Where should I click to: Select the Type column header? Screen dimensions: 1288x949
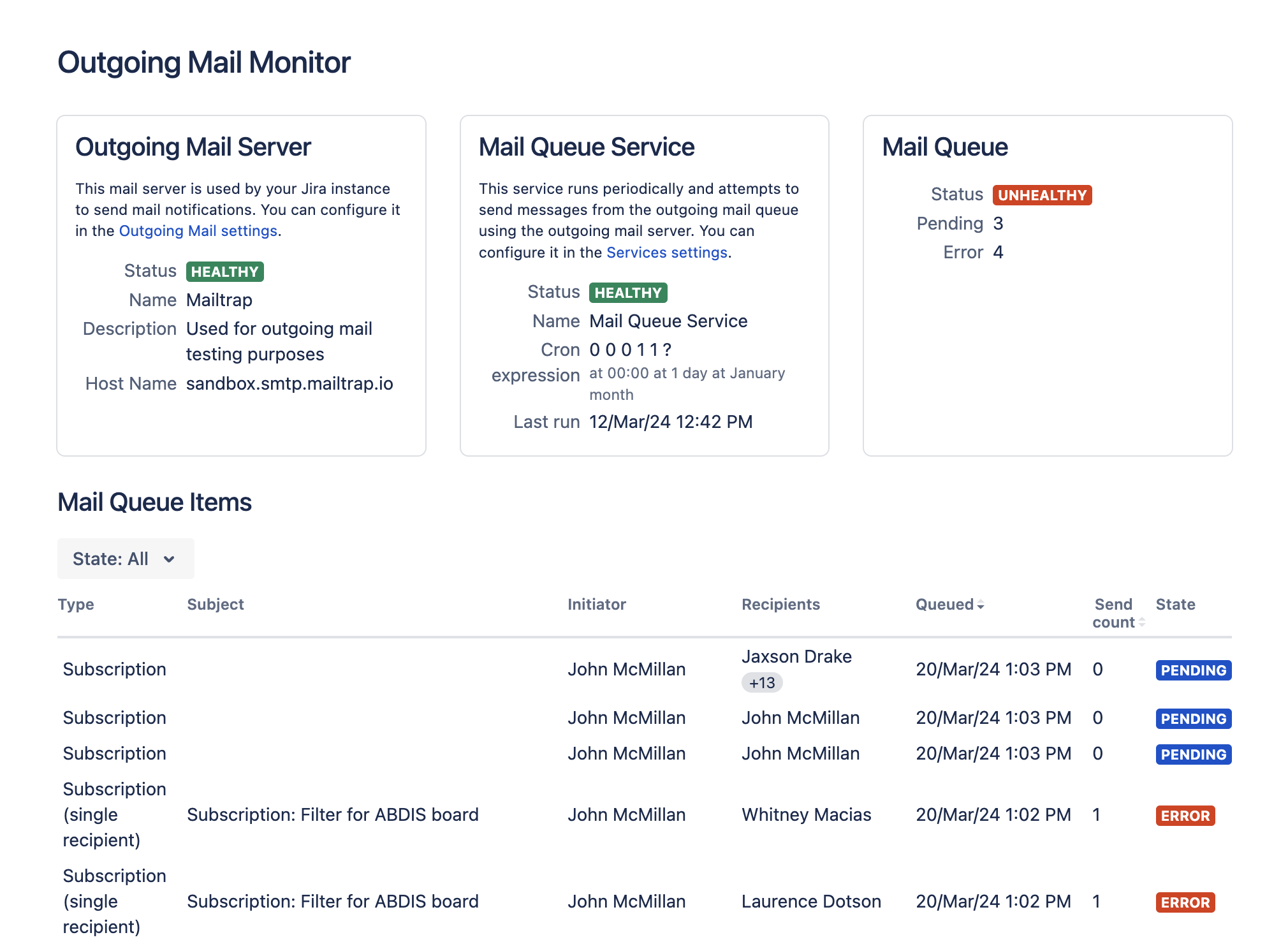pyautogui.click(x=76, y=605)
